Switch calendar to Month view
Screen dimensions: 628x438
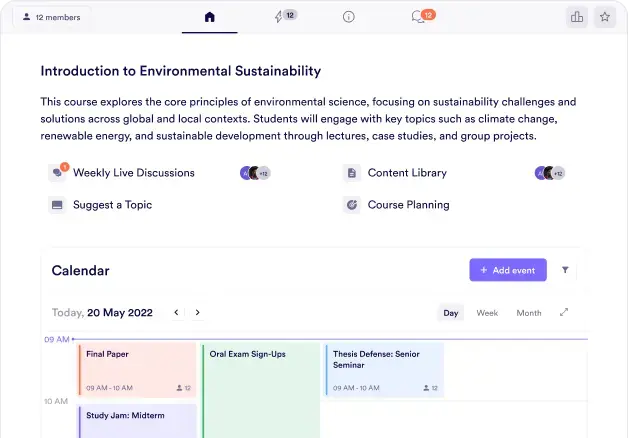[x=528, y=313]
